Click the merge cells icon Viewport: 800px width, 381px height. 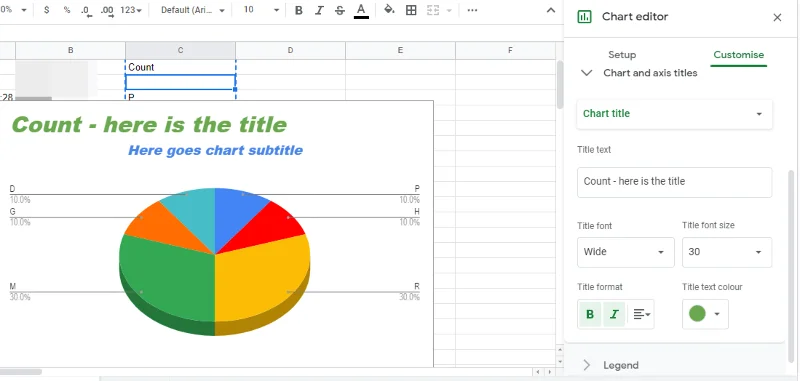[x=433, y=10]
